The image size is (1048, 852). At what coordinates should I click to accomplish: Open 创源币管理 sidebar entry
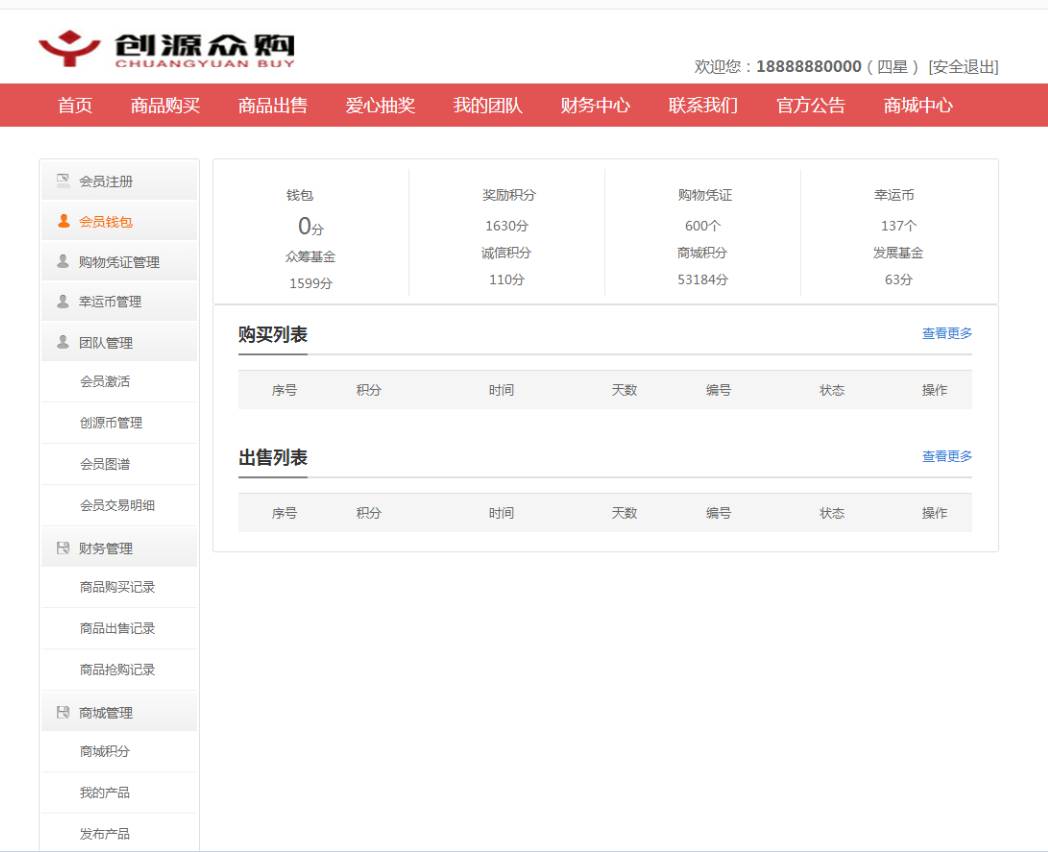pyautogui.click(x=111, y=422)
